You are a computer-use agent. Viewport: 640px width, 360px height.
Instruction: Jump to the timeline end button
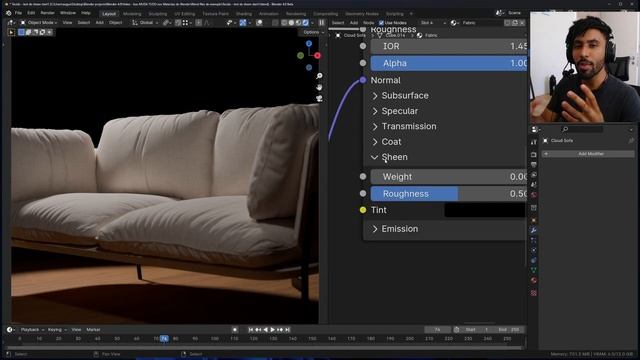(x=287, y=329)
